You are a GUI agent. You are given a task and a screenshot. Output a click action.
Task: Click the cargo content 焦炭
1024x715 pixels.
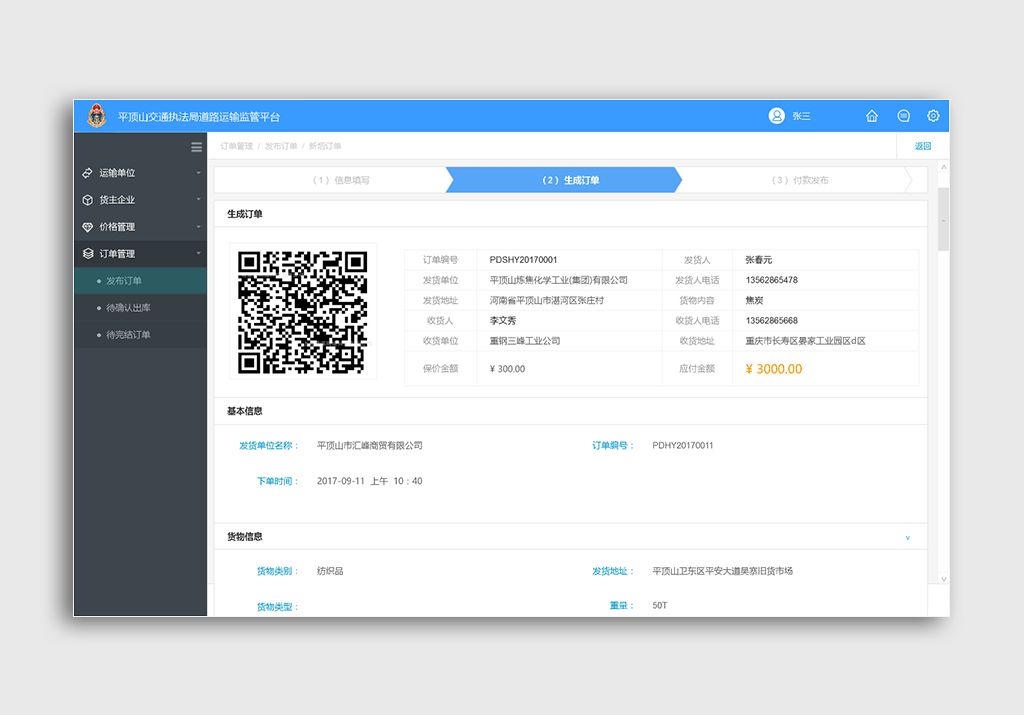754,300
